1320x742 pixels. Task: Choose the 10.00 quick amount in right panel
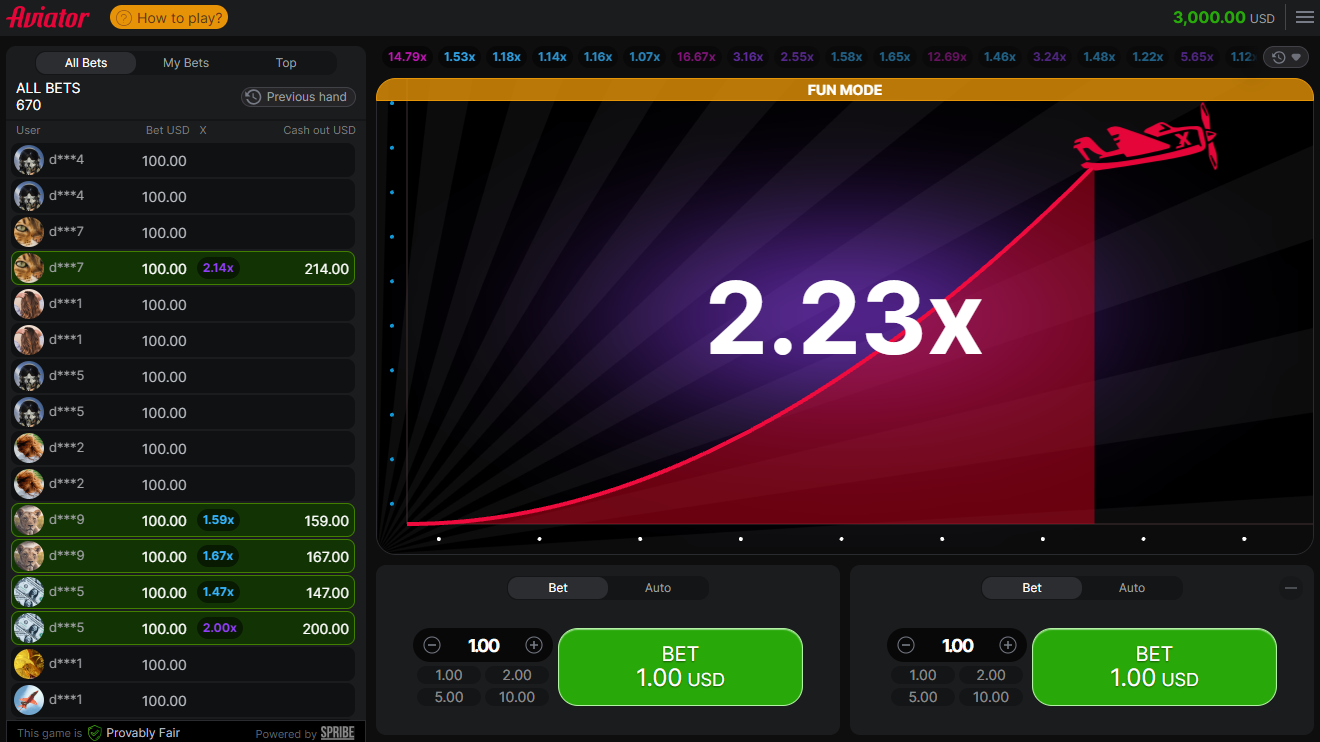[991, 697]
